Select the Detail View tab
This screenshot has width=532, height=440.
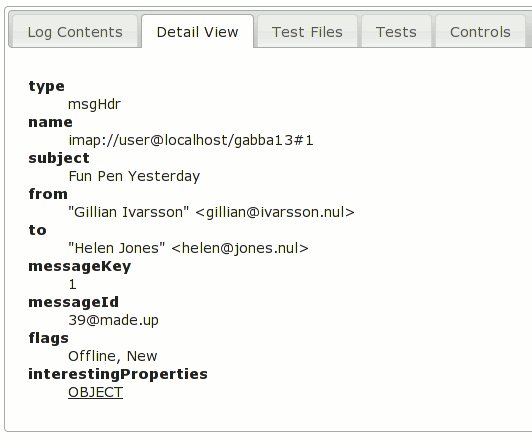tap(197, 32)
